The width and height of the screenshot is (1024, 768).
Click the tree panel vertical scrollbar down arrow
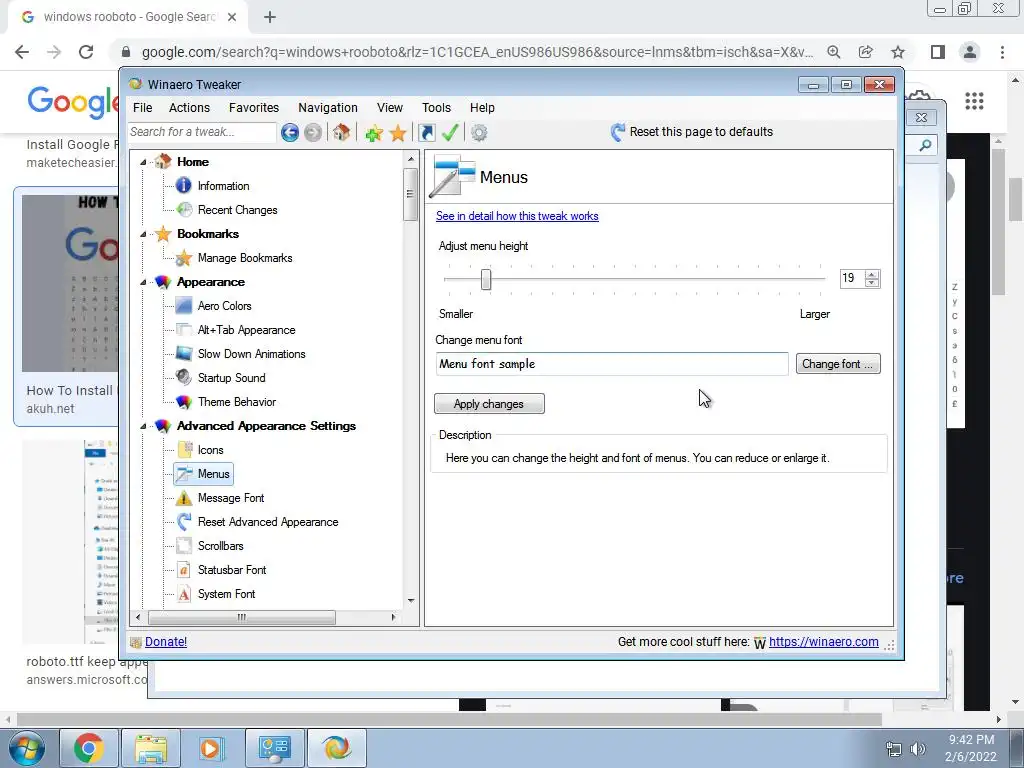411,601
